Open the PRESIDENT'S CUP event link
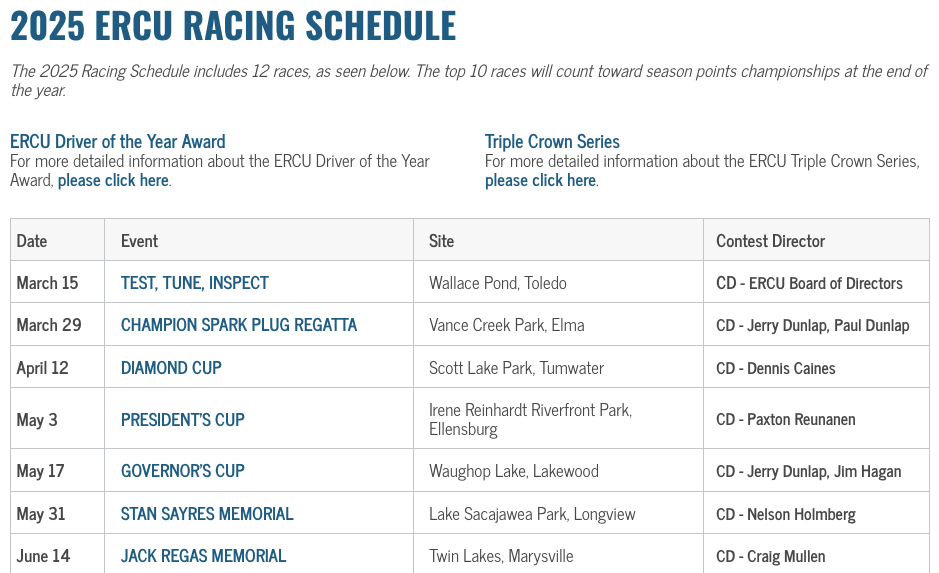 (x=183, y=419)
